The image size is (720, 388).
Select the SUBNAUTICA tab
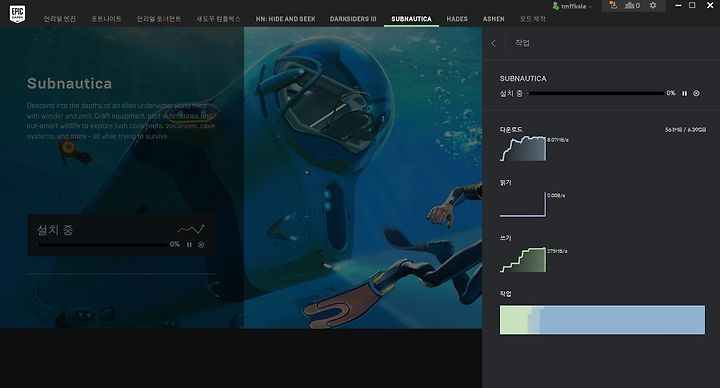click(411, 19)
